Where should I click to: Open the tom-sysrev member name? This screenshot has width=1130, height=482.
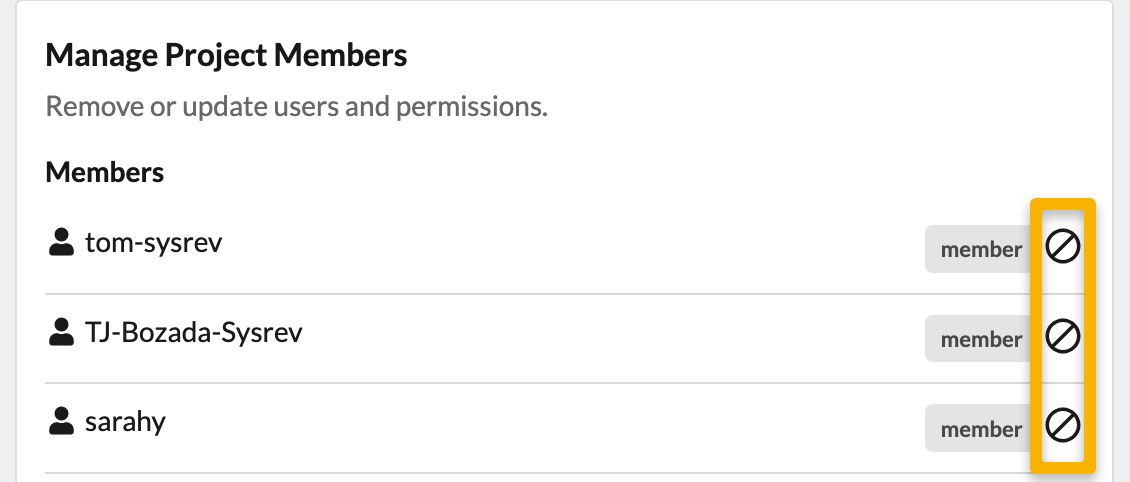tap(153, 242)
